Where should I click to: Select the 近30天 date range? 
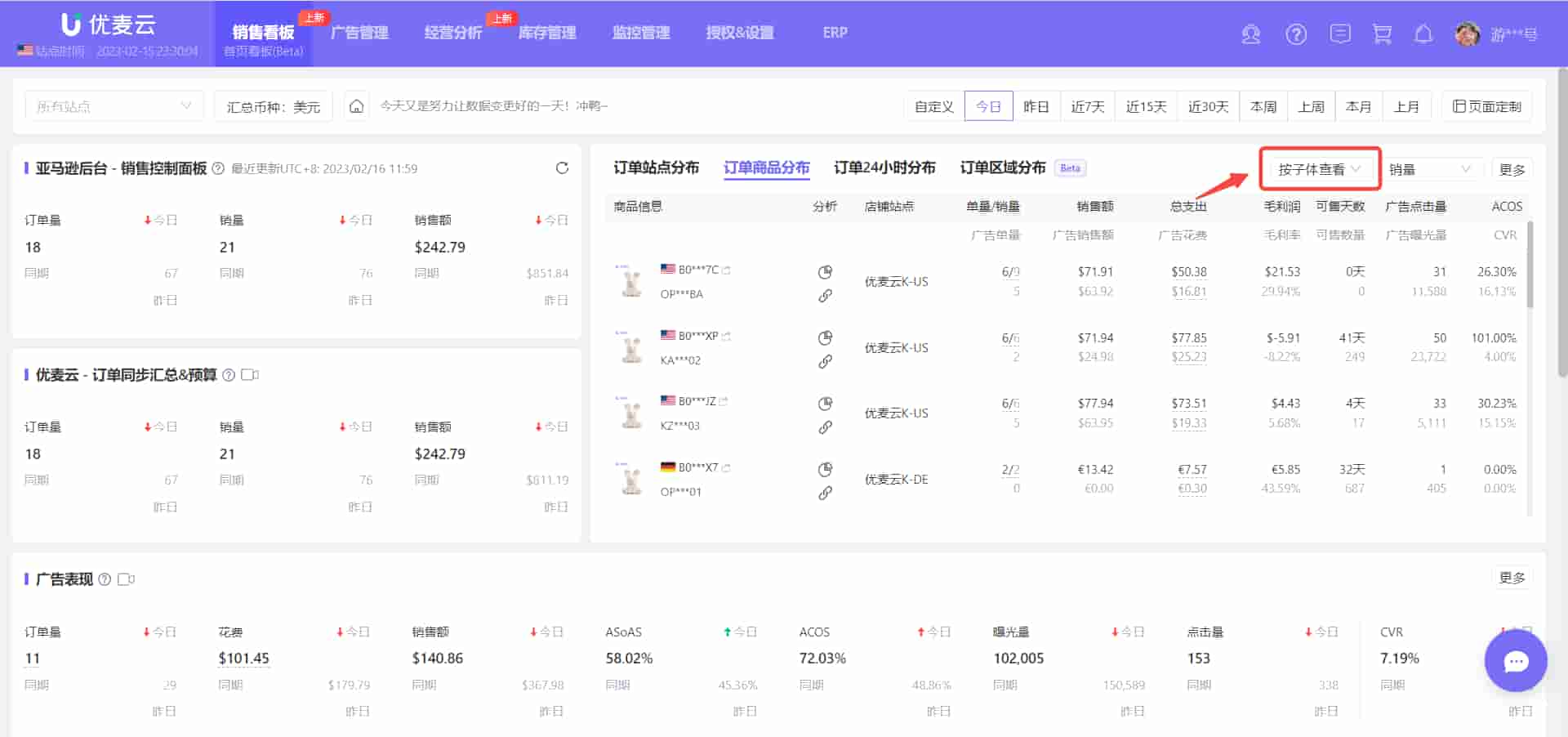point(1208,106)
